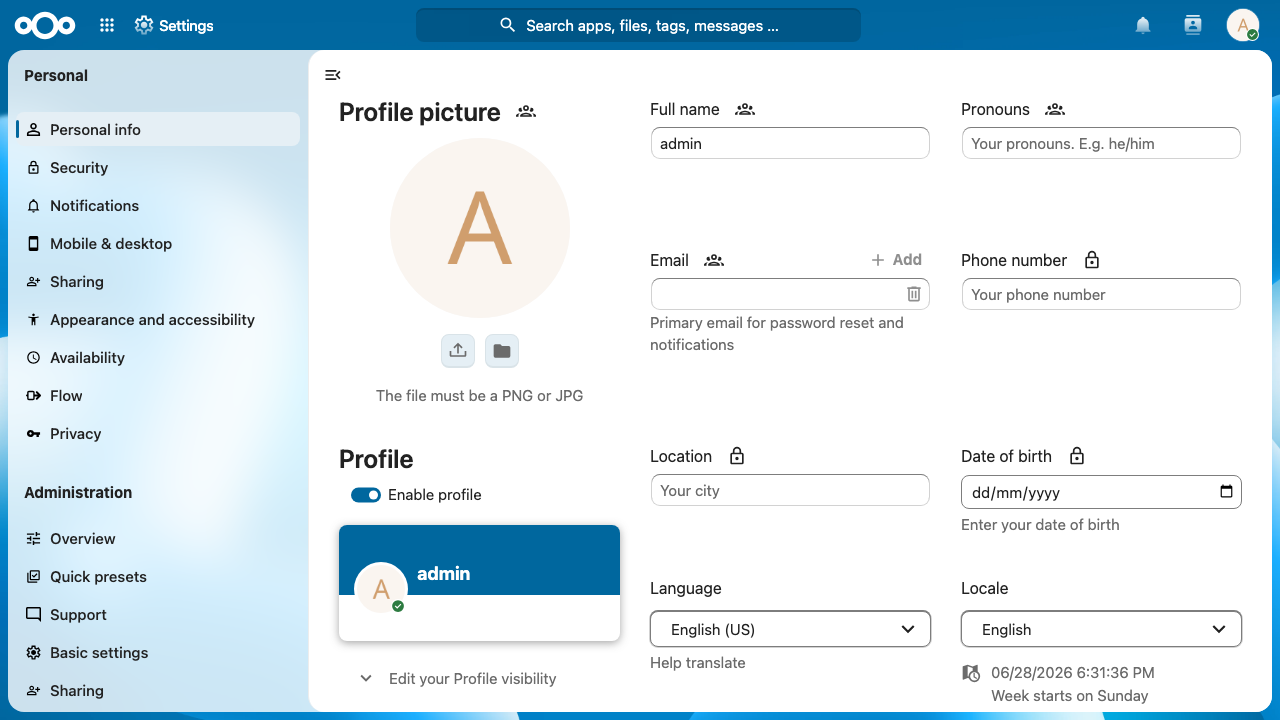Open the Language dropdown showing English (US)
1280x720 pixels.
click(x=790, y=629)
